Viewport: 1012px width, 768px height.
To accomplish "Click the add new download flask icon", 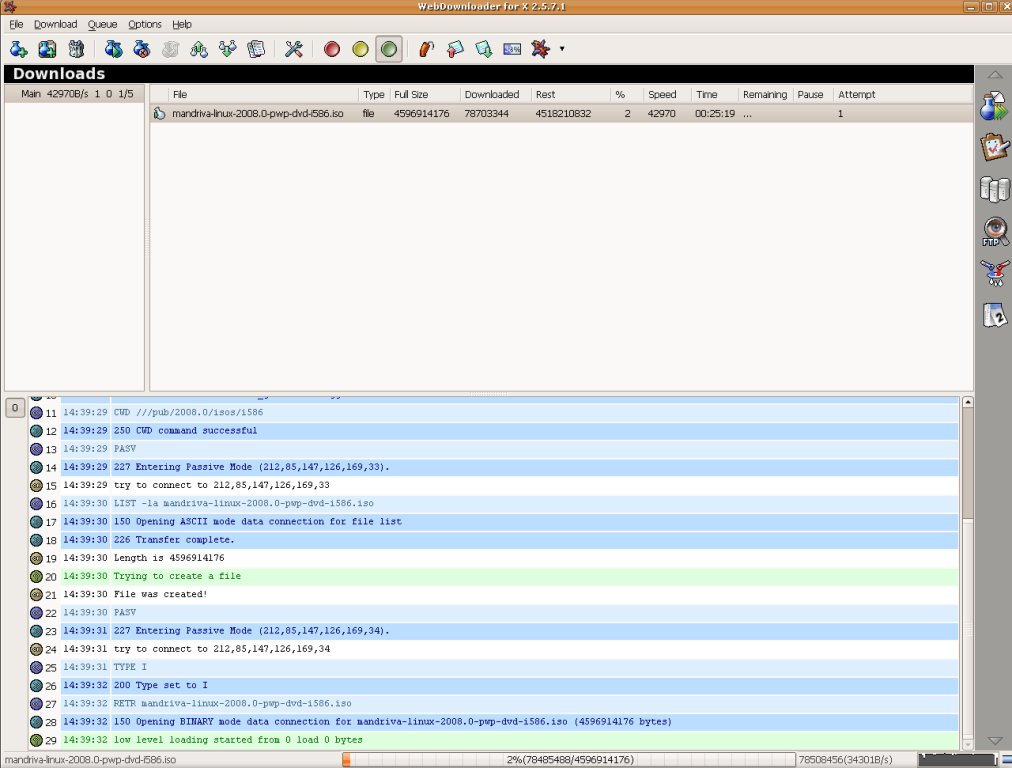I will point(18,49).
